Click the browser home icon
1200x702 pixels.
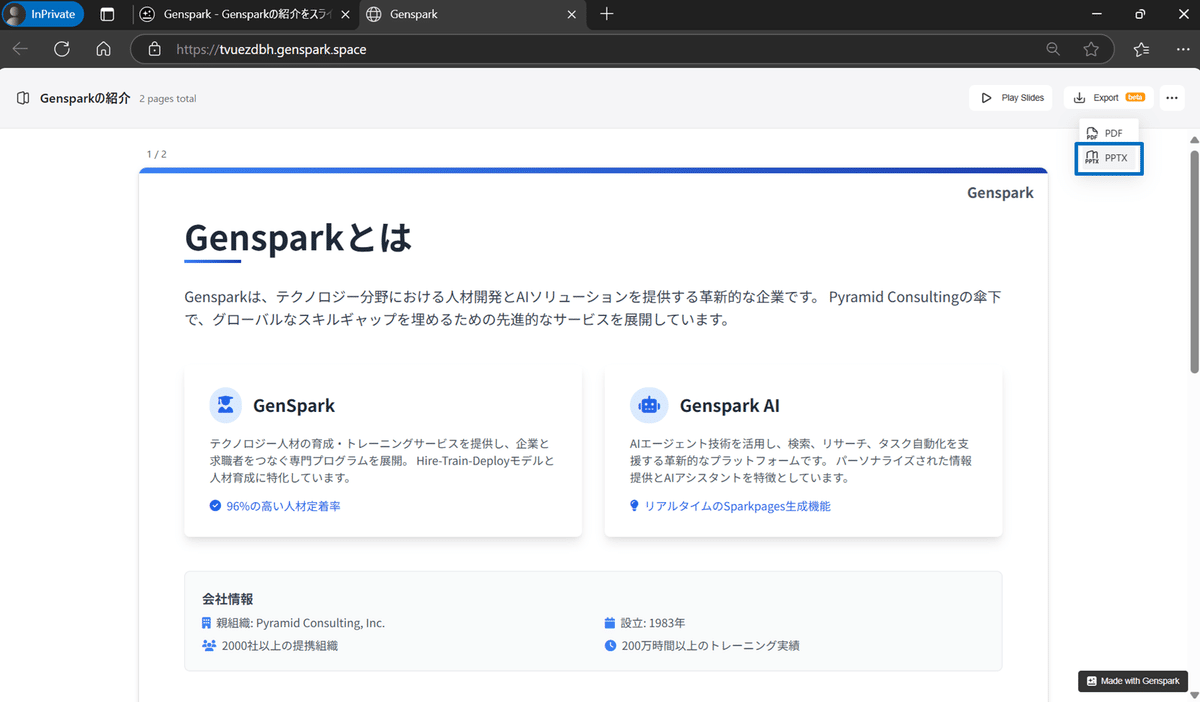tap(103, 48)
